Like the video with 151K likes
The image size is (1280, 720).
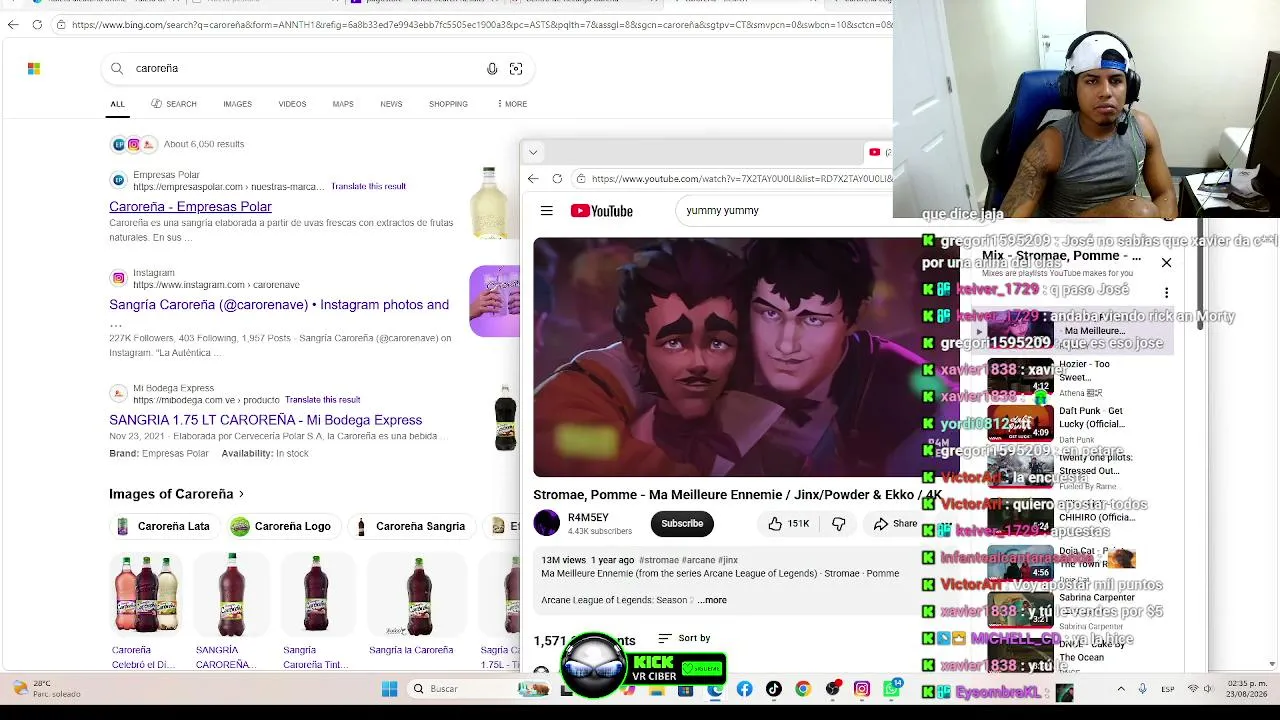[790, 524]
